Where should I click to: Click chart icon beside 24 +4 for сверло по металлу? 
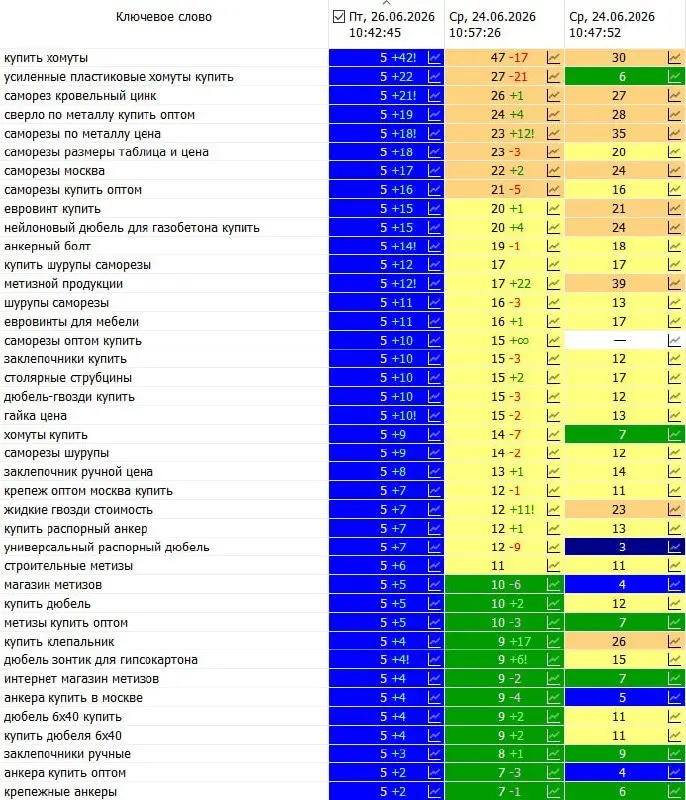(x=553, y=114)
